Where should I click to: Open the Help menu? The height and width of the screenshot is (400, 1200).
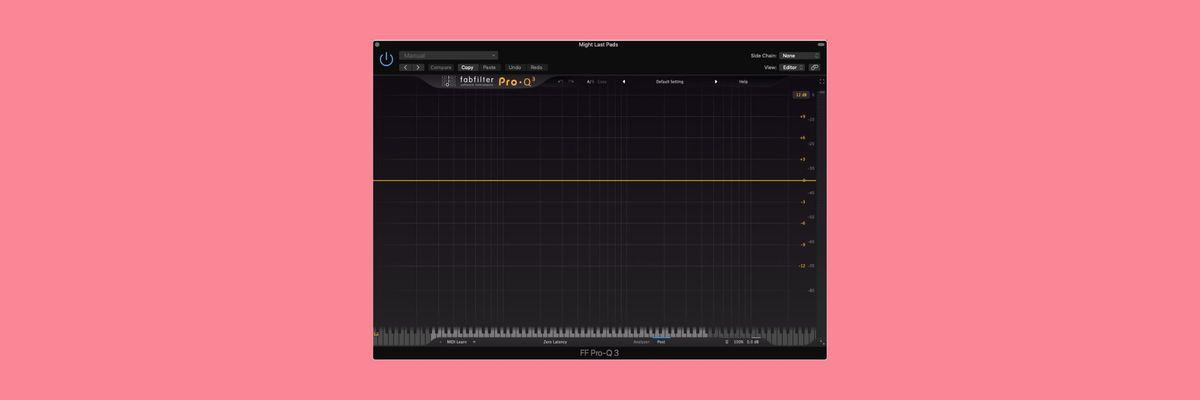[743, 81]
